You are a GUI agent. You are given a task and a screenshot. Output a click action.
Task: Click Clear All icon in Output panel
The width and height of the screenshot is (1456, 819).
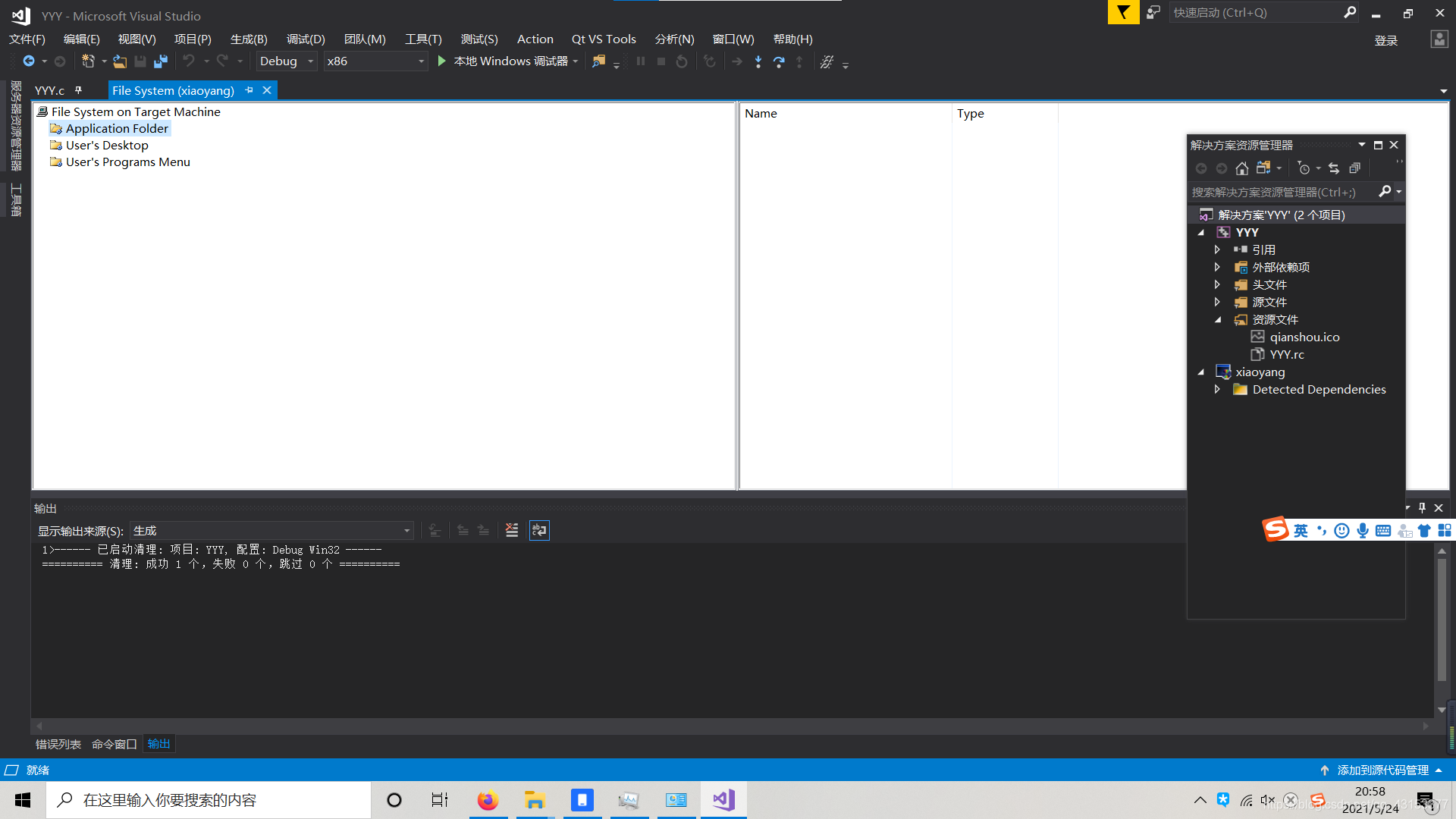tap(512, 530)
